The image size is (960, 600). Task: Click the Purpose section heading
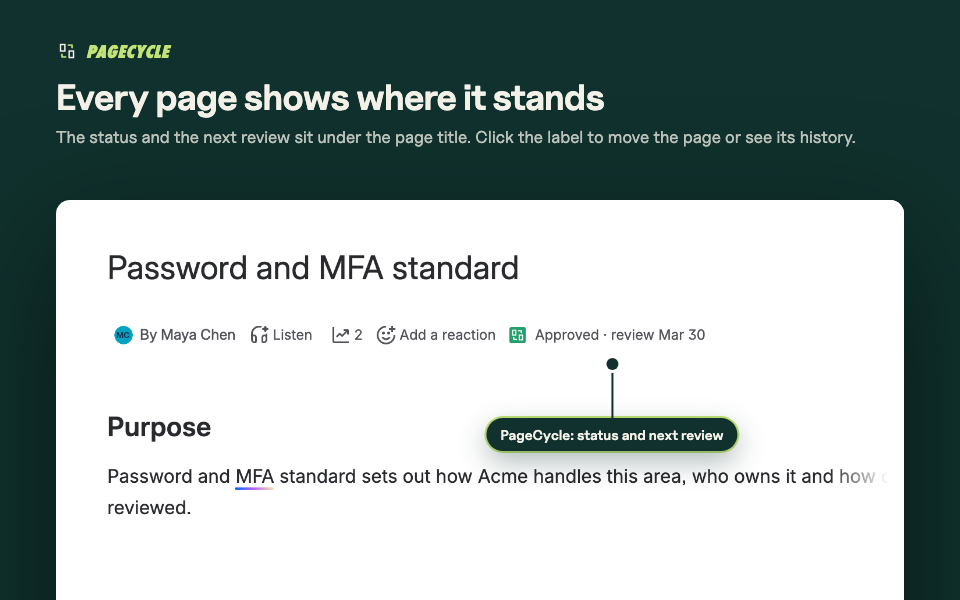(159, 427)
